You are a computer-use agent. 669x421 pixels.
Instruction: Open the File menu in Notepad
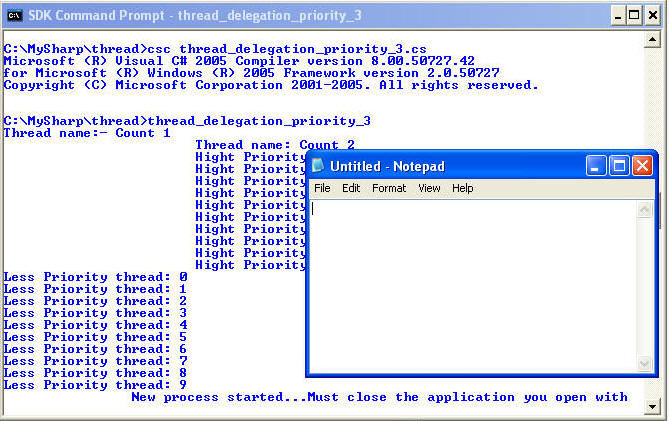point(322,188)
